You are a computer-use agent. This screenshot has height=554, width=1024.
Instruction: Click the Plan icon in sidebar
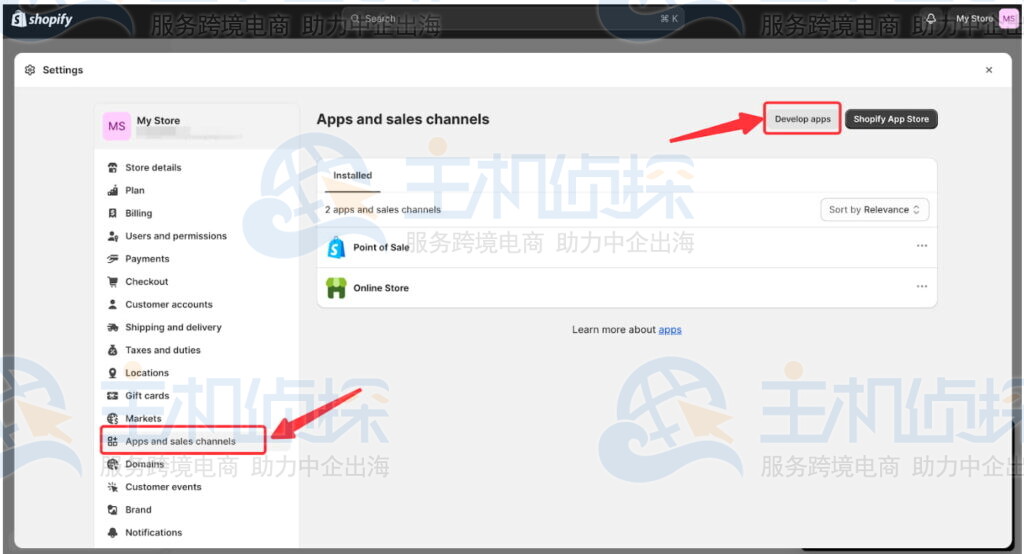pyautogui.click(x=112, y=190)
